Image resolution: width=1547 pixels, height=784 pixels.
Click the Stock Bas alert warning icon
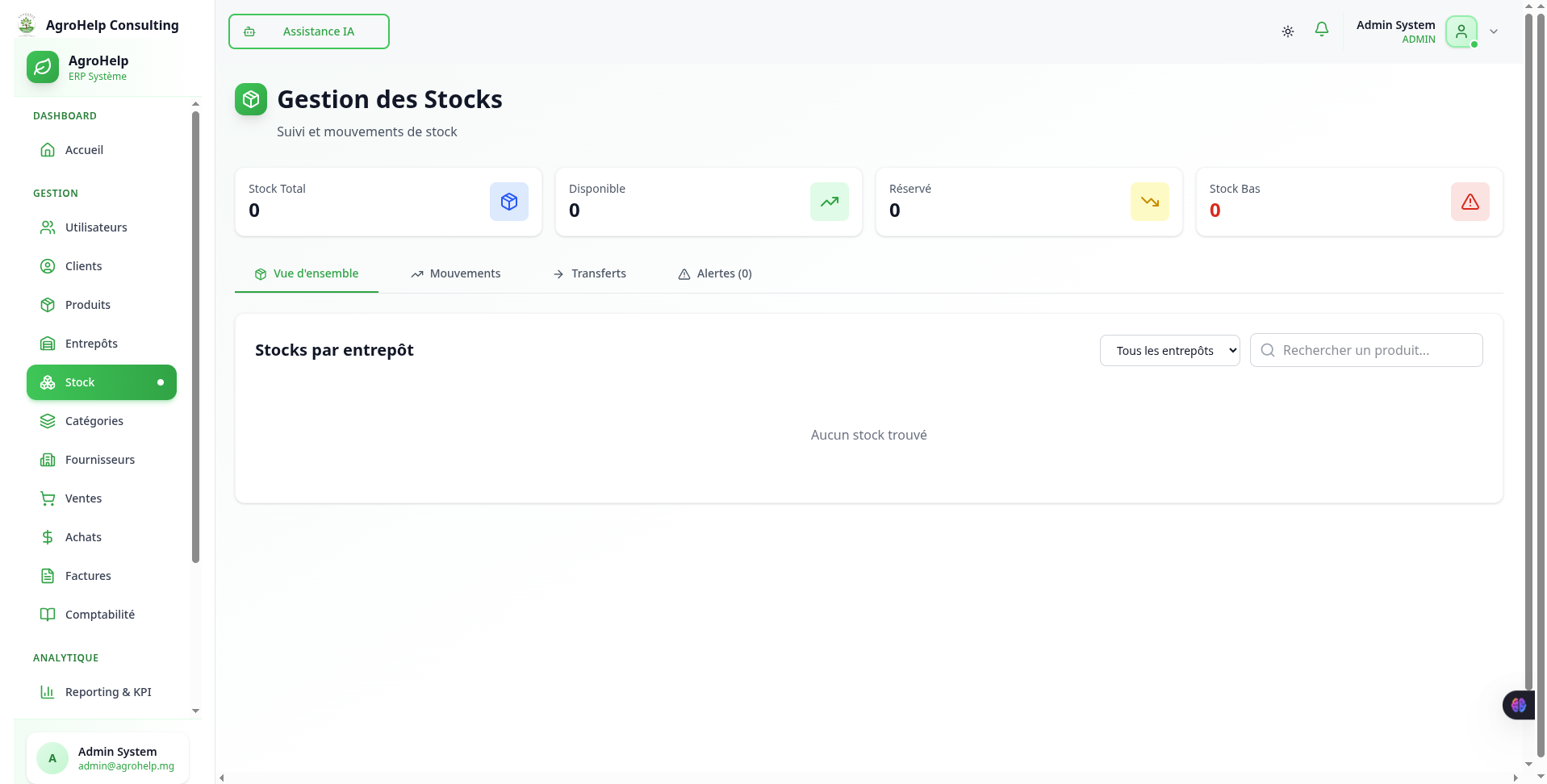tap(1470, 202)
